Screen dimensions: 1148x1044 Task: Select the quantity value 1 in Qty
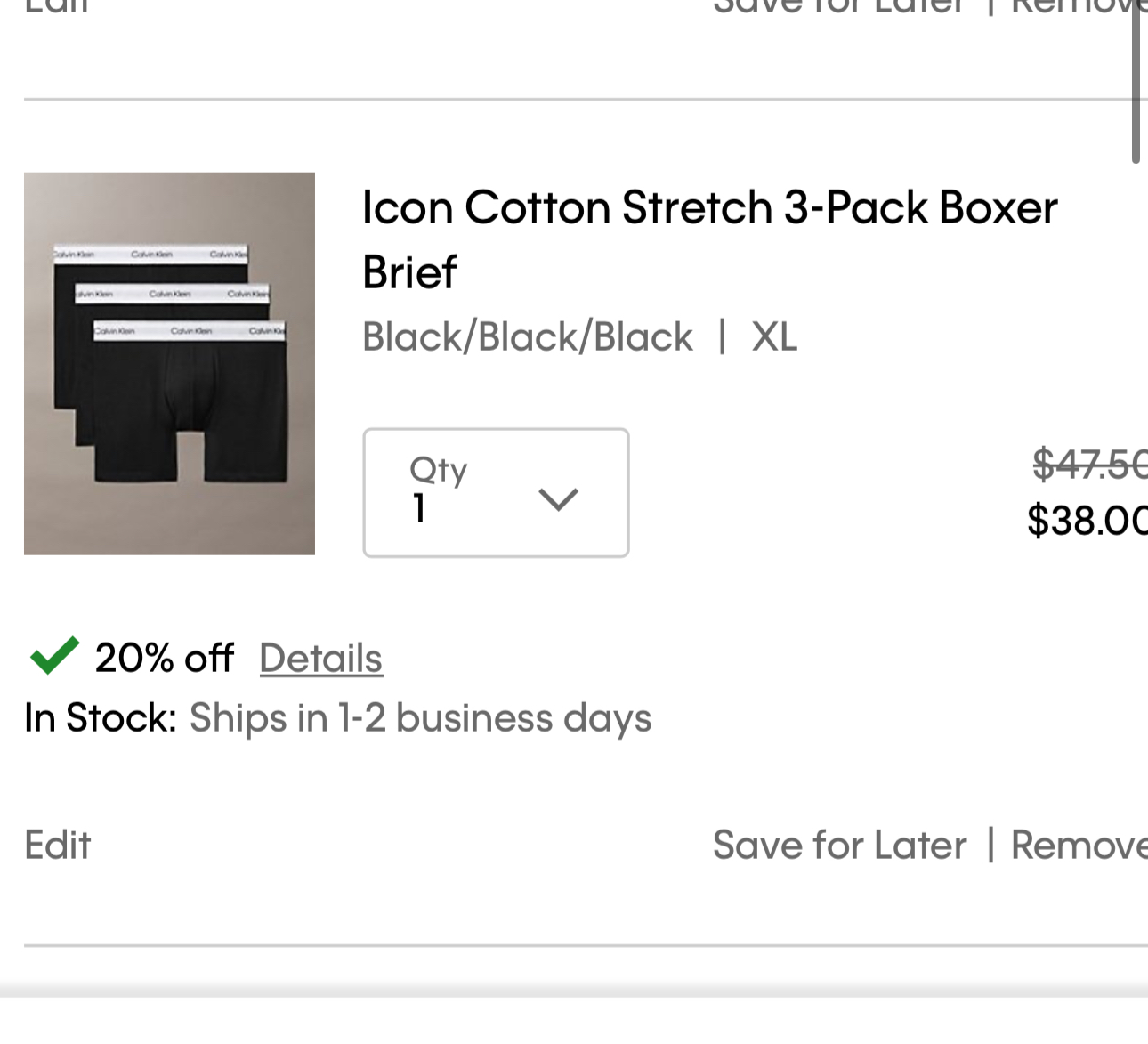419,509
